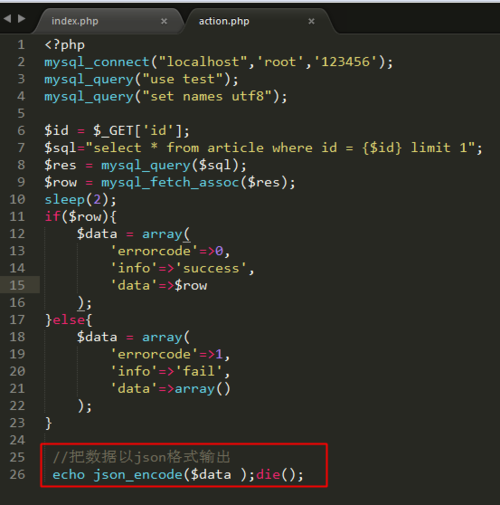500x505 pixels.
Task: Close the index.php tab
Action: click(164, 21)
